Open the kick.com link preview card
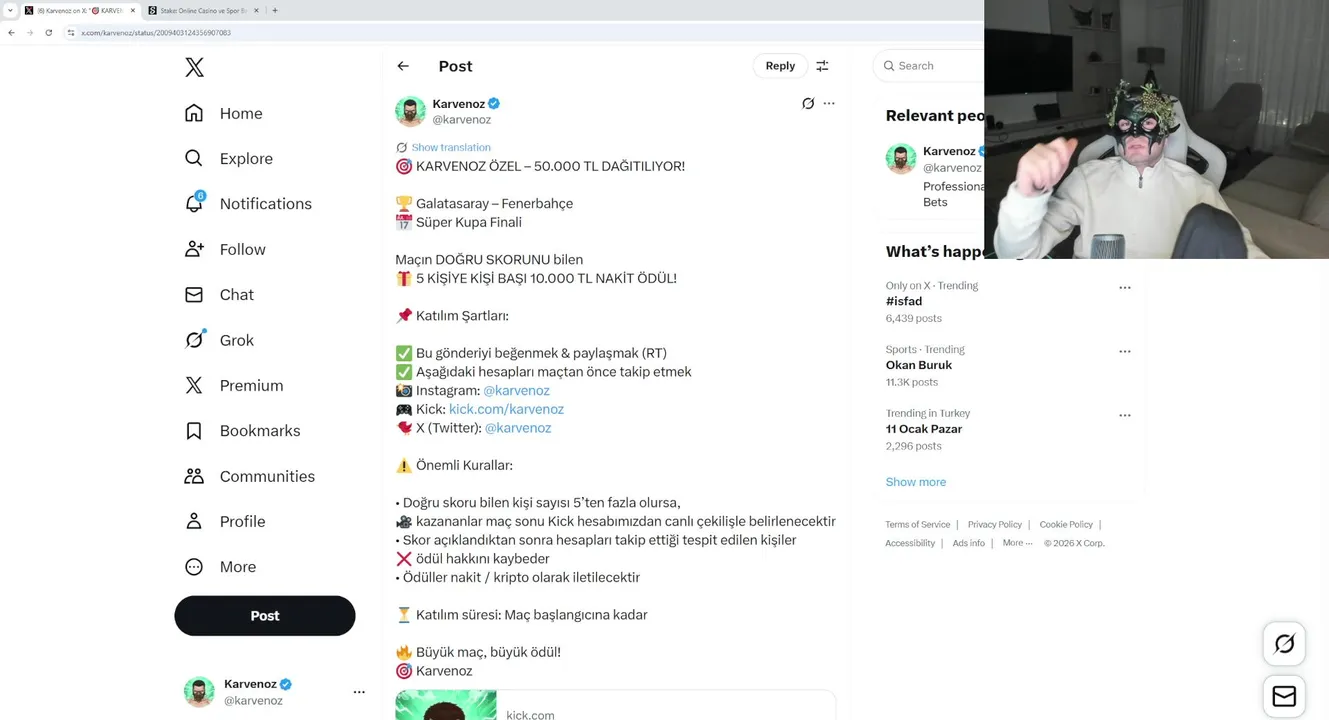Screen dimensions: 1329x720 615,705
